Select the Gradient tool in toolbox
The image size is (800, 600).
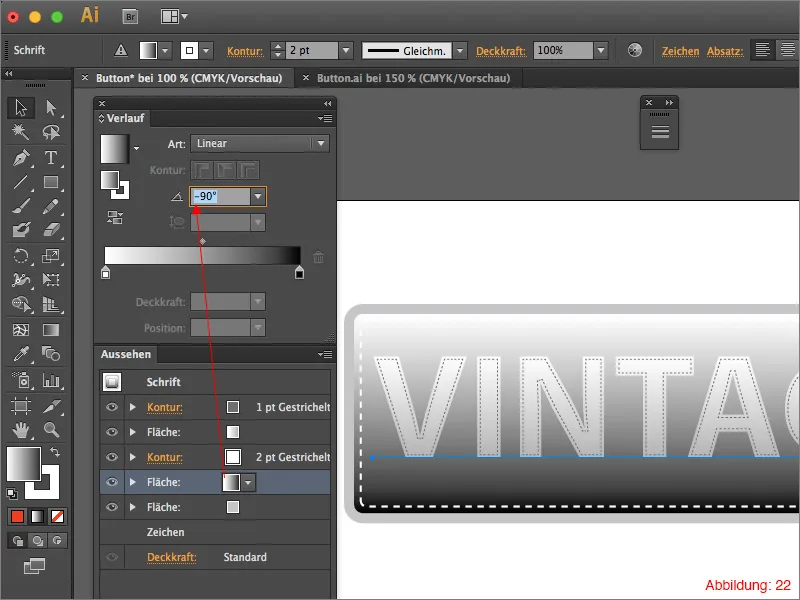click(51, 330)
